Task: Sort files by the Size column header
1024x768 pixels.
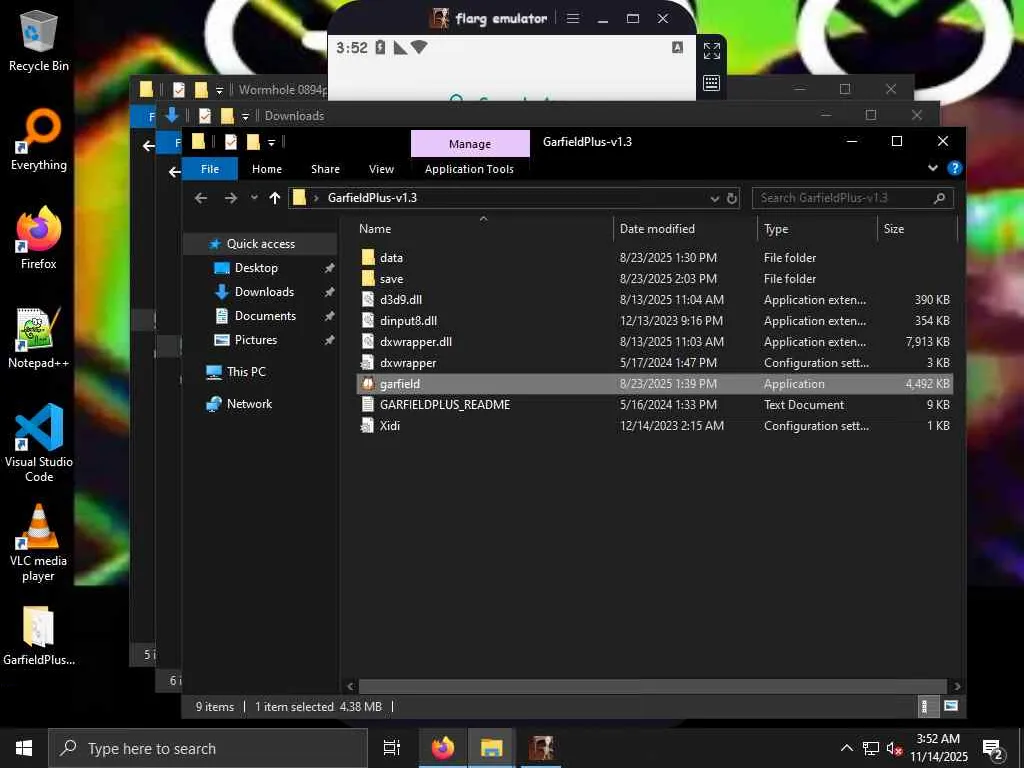Action: pos(918,229)
